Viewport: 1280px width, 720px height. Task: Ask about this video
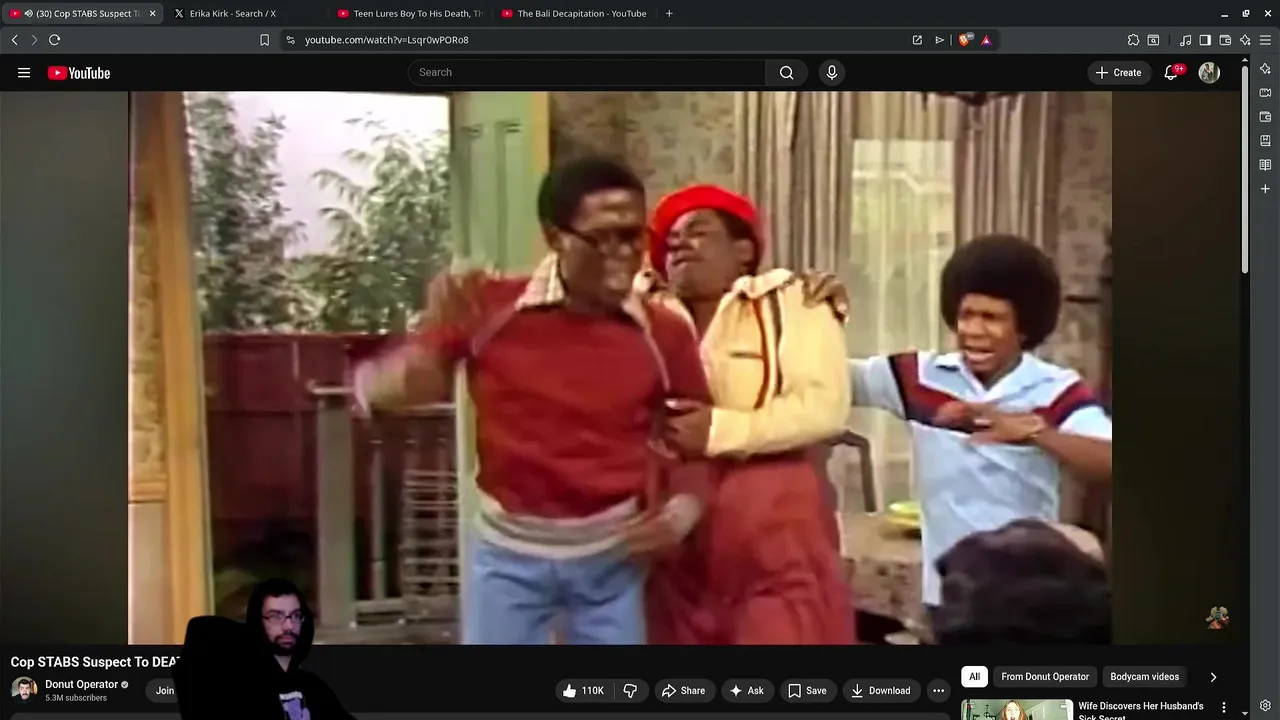tap(746, 690)
